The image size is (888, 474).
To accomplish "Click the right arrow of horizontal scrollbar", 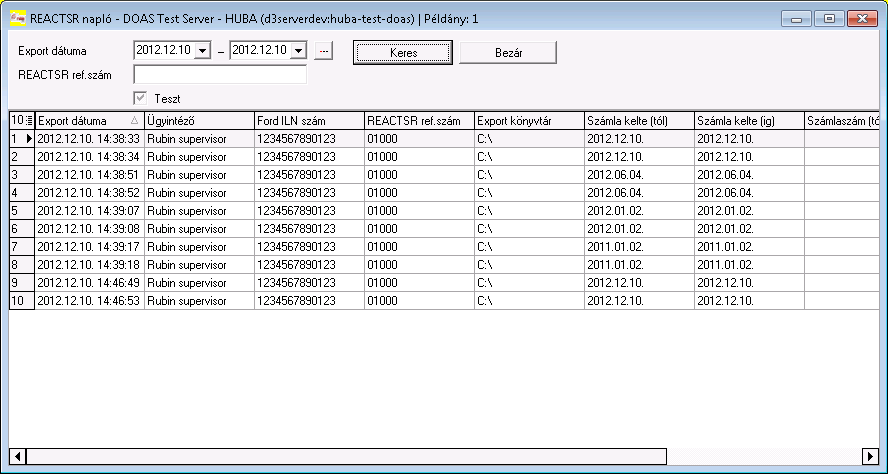I will pyautogui.click(x=870, y=456).
